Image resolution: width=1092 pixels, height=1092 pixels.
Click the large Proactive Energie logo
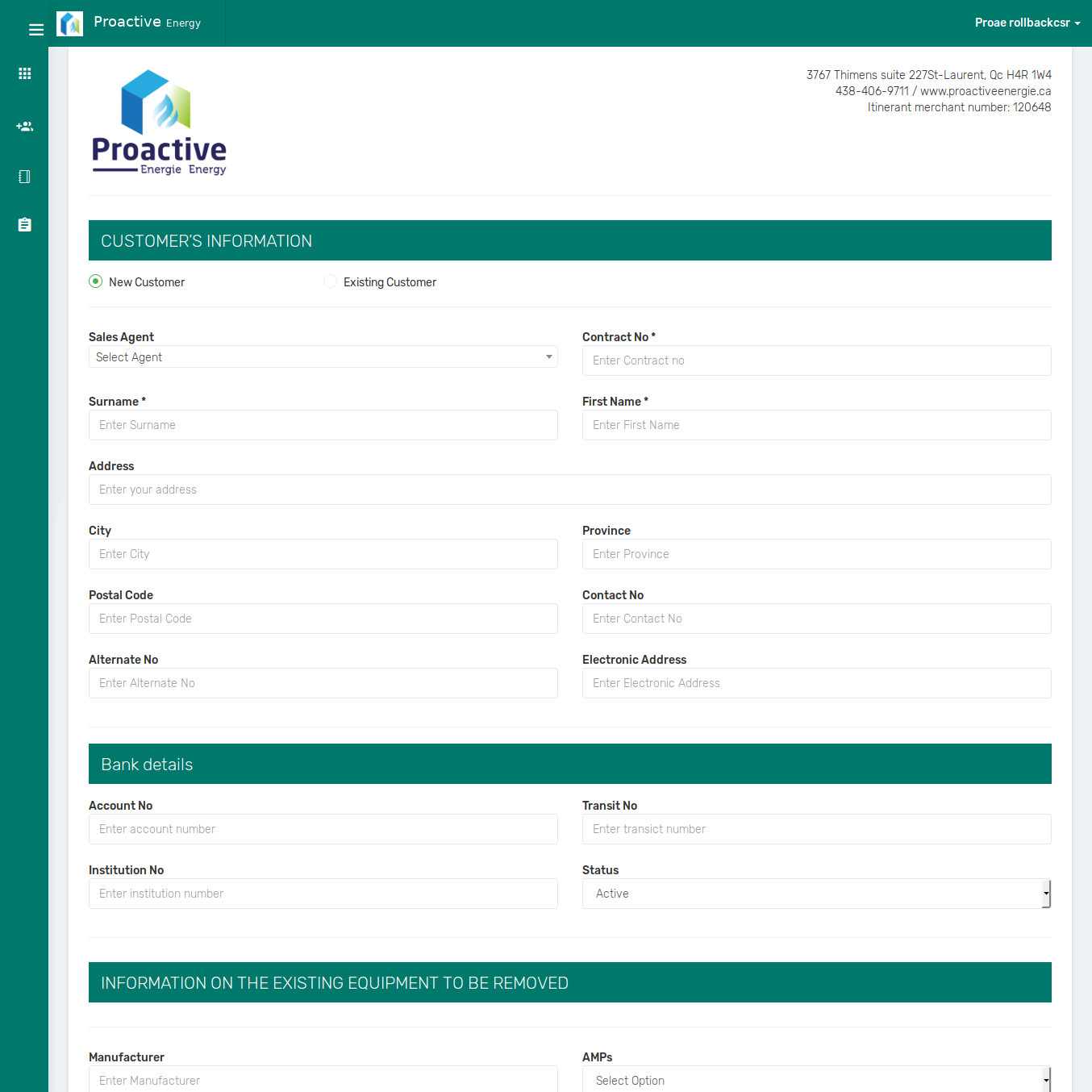pos(159,123)
